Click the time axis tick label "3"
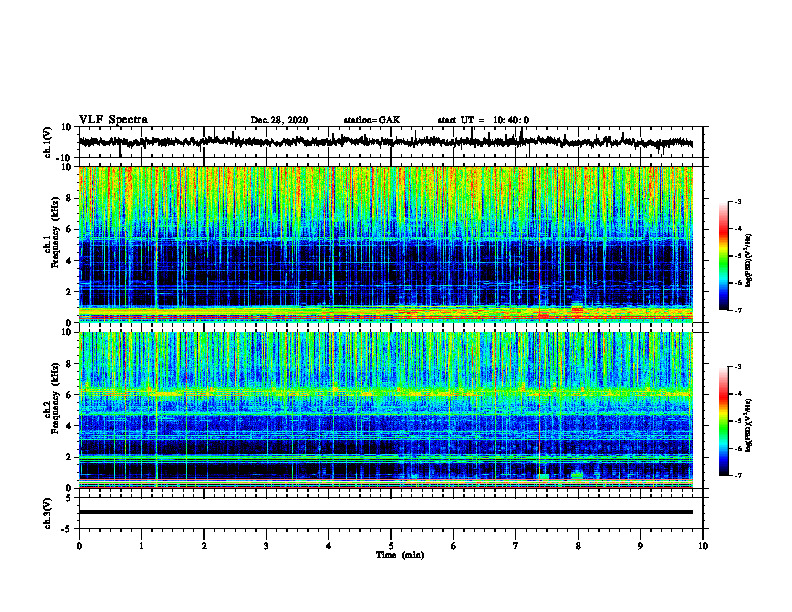The height and width of the screenshot is (612, 792). (x=266, y=546)
